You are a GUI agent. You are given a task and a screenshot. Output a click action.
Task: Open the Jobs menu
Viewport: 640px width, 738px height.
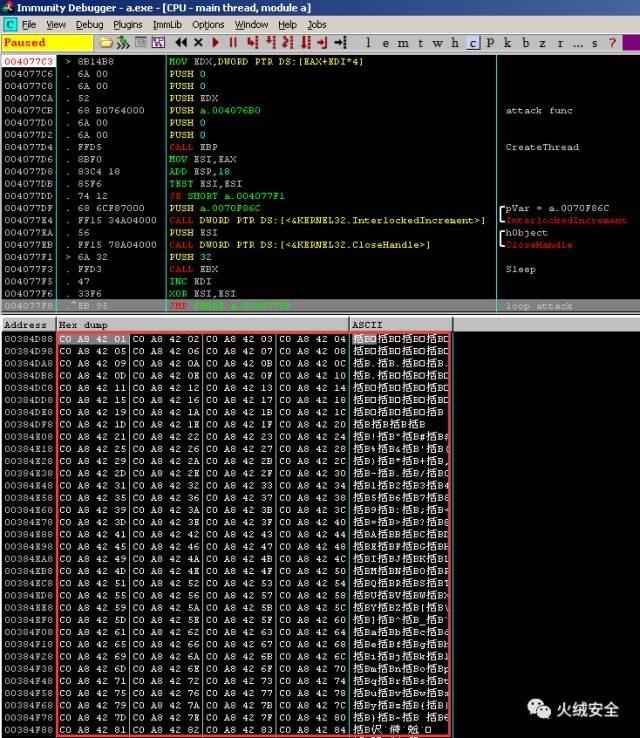[x=317, y=24]
